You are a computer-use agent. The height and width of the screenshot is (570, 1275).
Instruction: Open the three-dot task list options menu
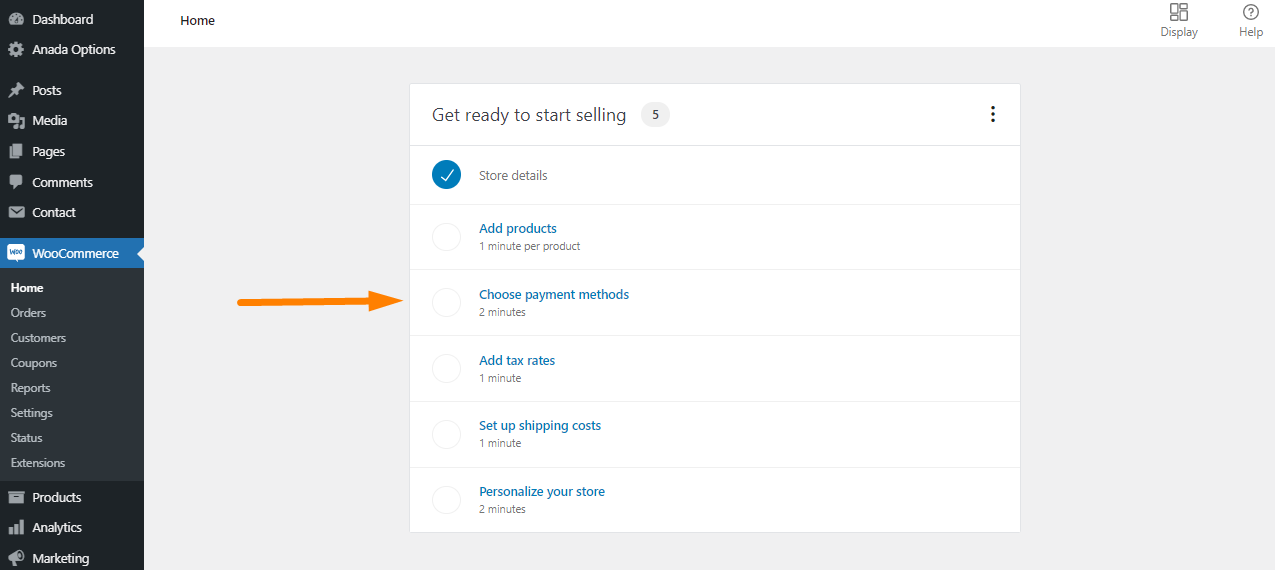(992, 114)
